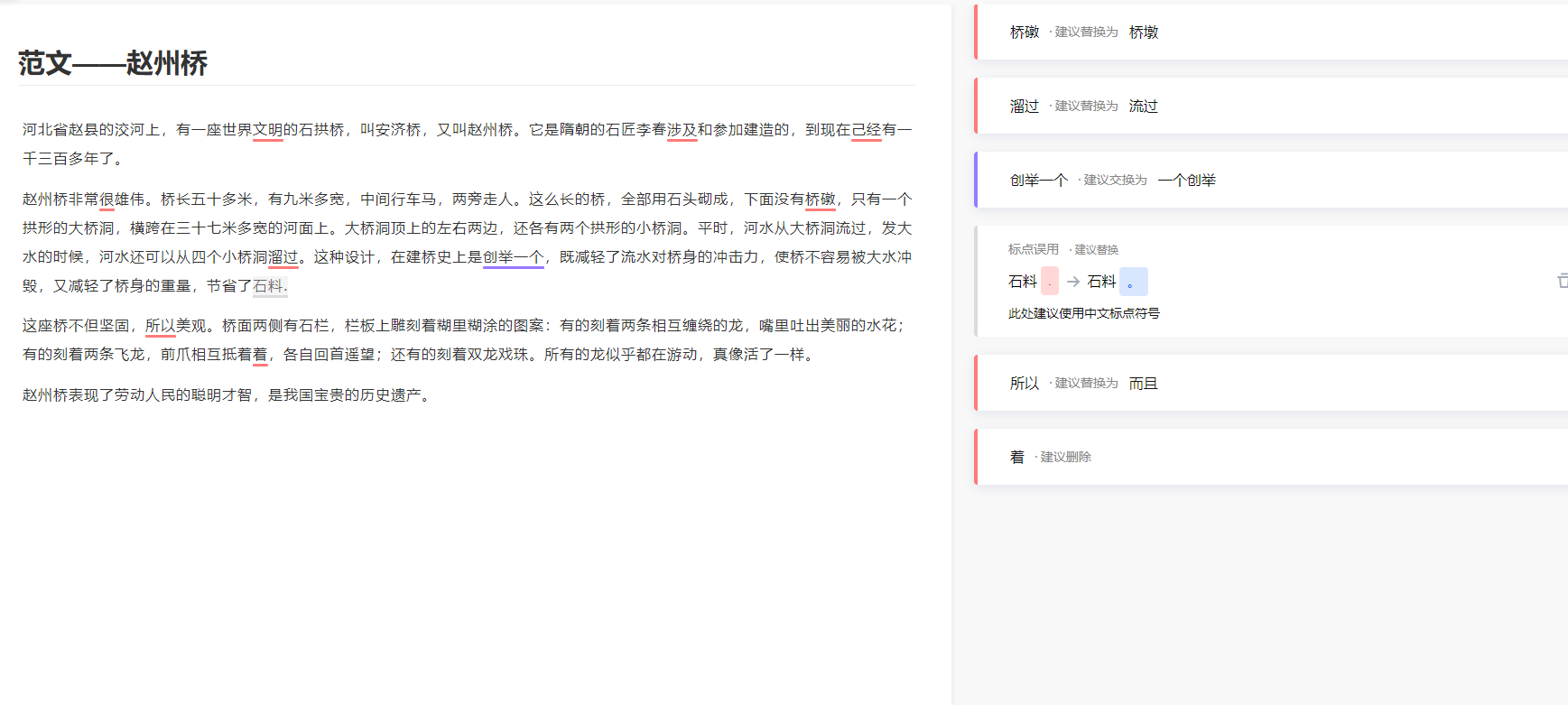The height and width of the screenshot is (705, 1568).
Task: Click the purple-underlined phrase 创举一个
Action: pos(513,257)
